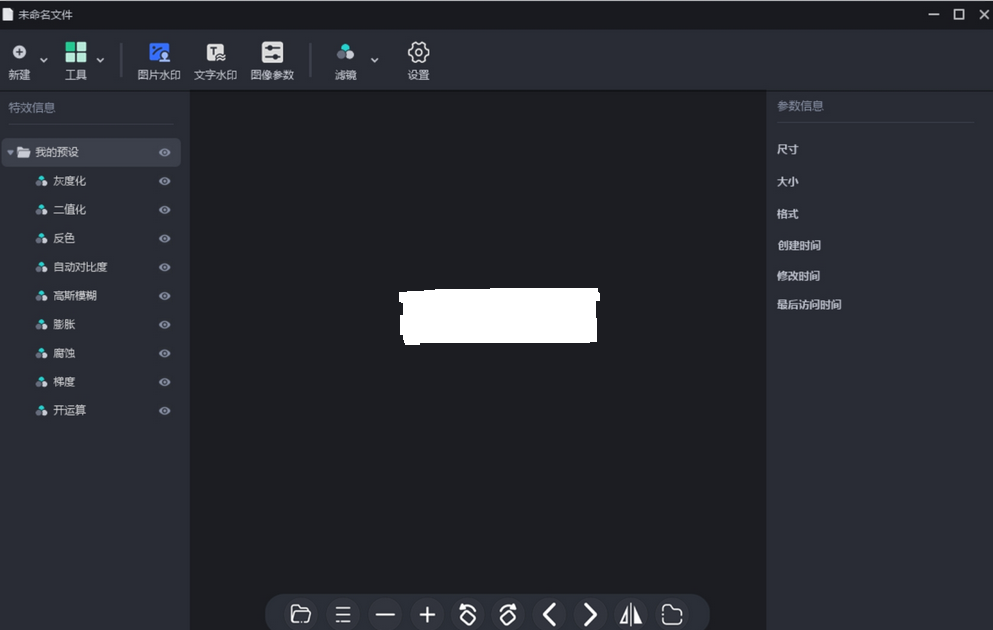Select the 膨胀 preset
Screen dimensions: 993x630
coord(64,324)
